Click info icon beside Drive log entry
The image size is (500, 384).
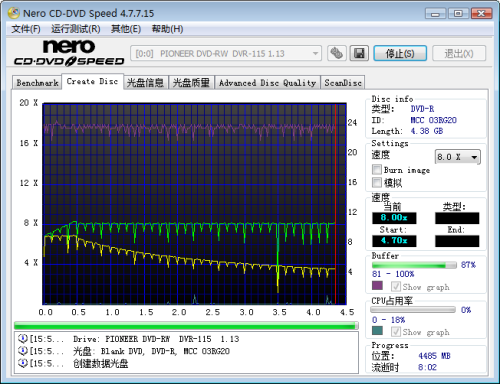pyautogui.click(x=22, y=339)
